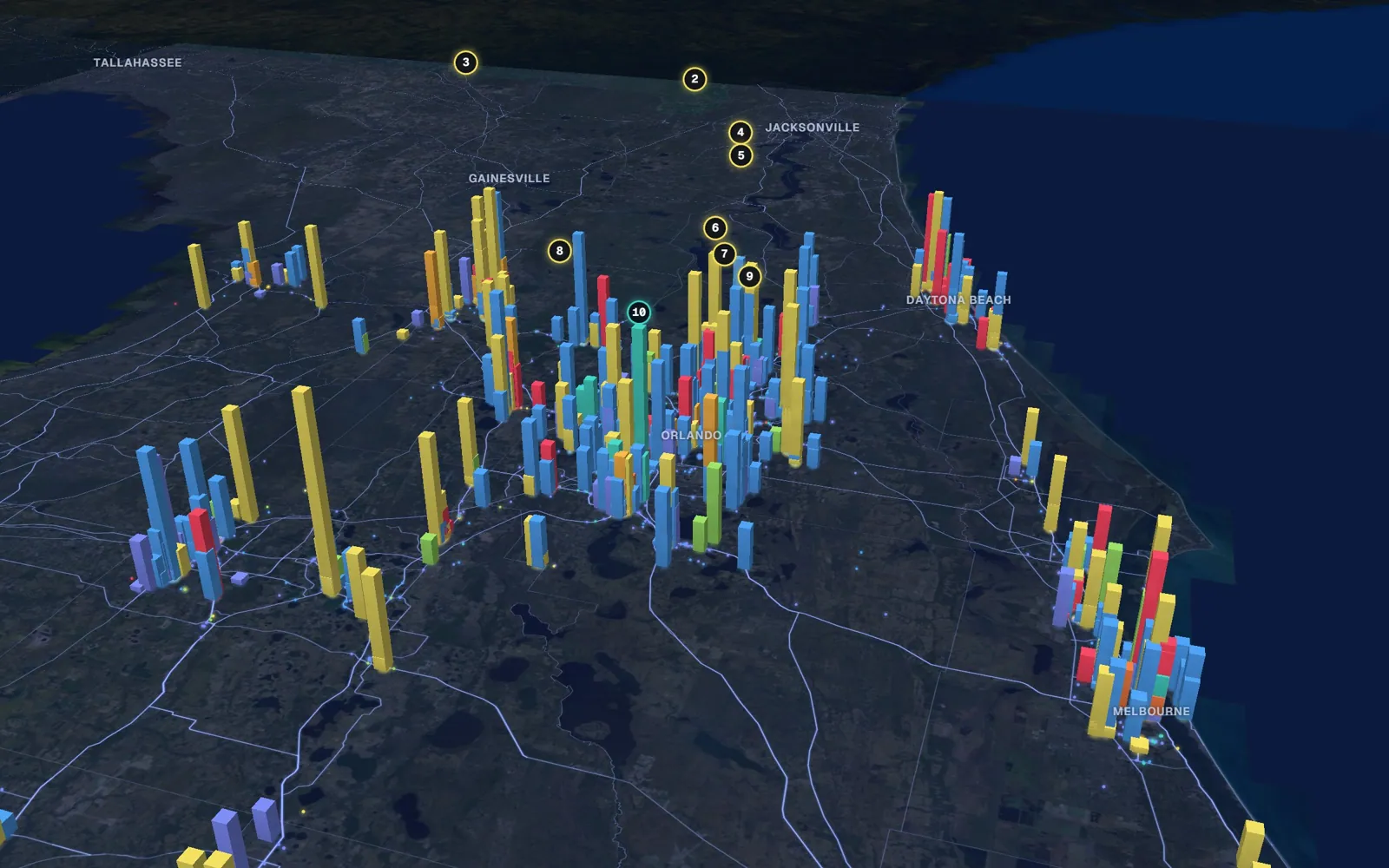This screenshot has height=868, width=1389.
Task: Select the teal highlighted marker 10
Action: [x=639, y=312]
